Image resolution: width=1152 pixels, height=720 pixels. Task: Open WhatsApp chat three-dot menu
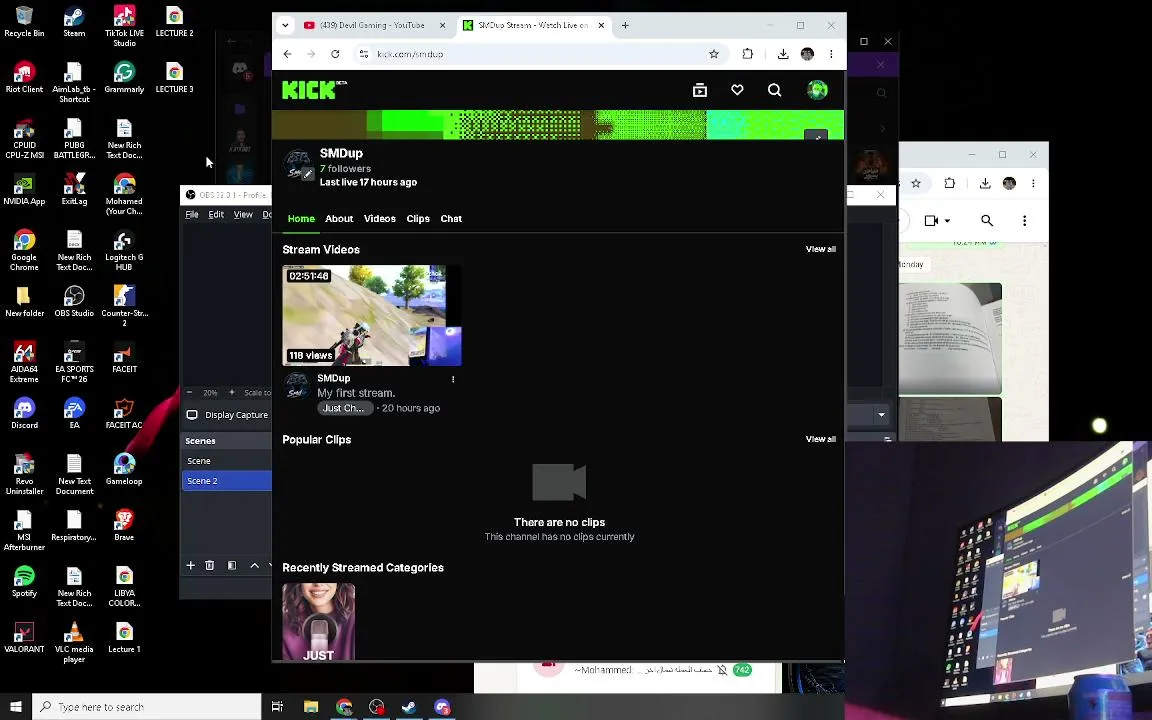click(1024, 220)
